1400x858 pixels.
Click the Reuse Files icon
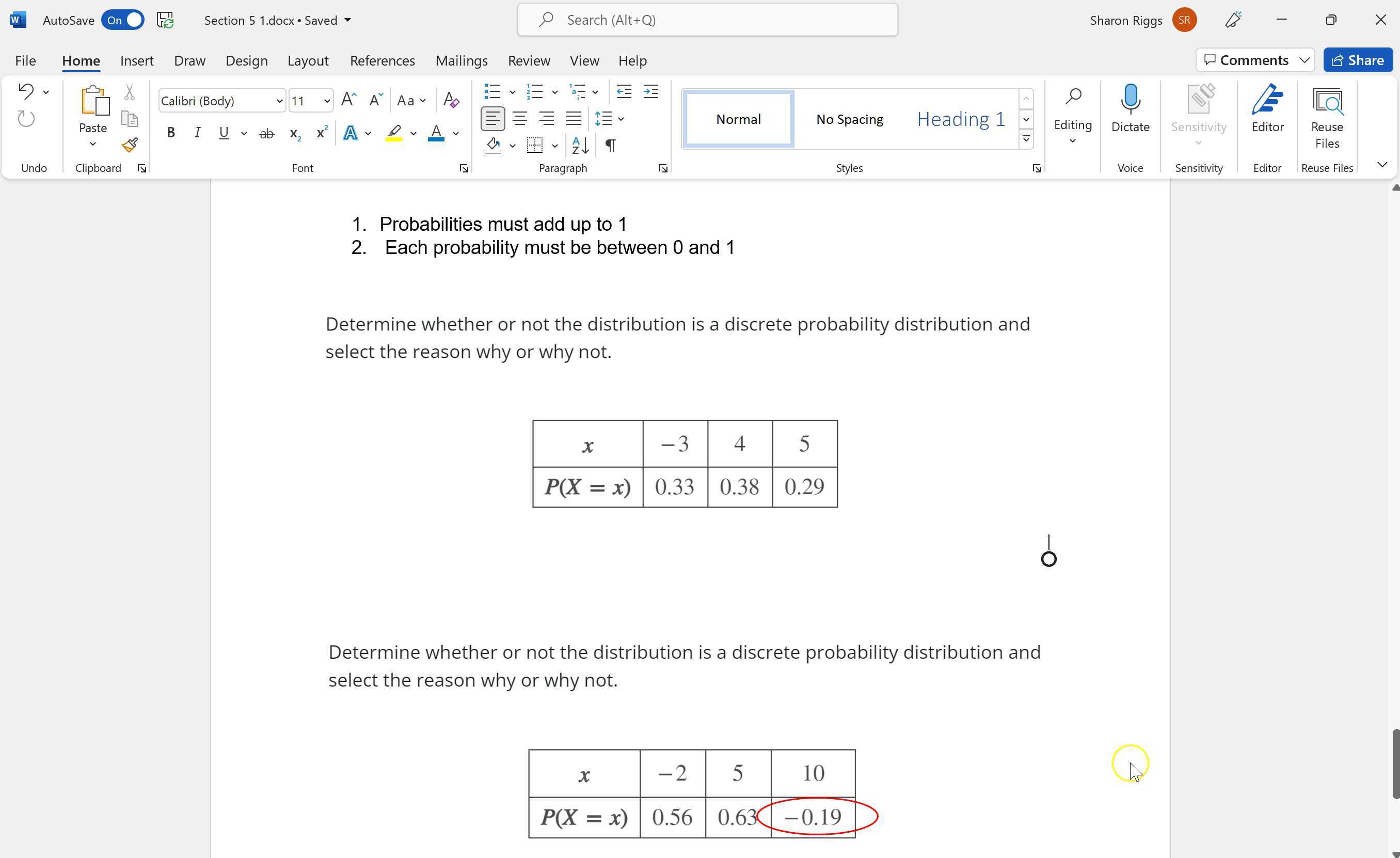pyautogui.click(x=1327, y=102)
